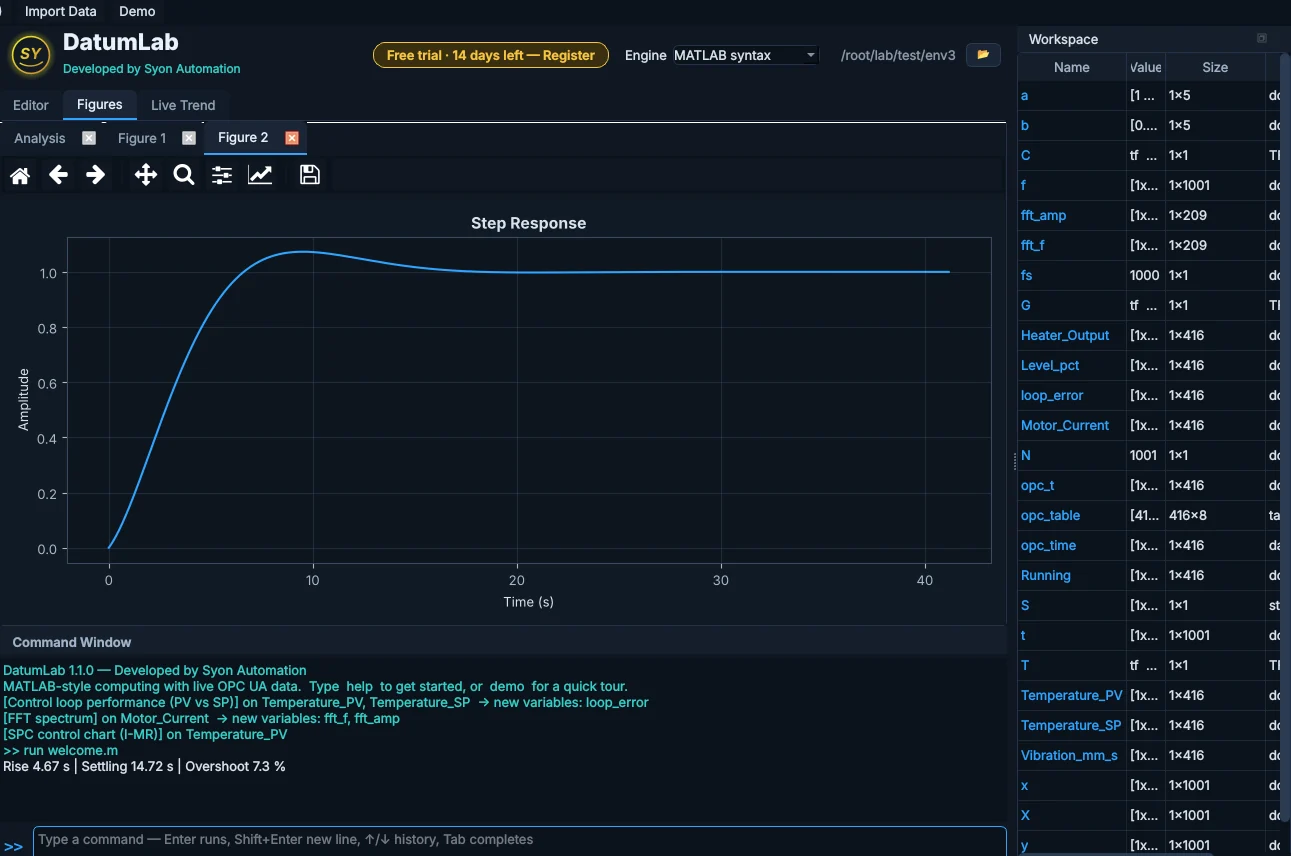Open the Engine MATLAB syntax dropdown
Image resolution: width=1291 pixels, height=856 pixels.
(746, 55)
